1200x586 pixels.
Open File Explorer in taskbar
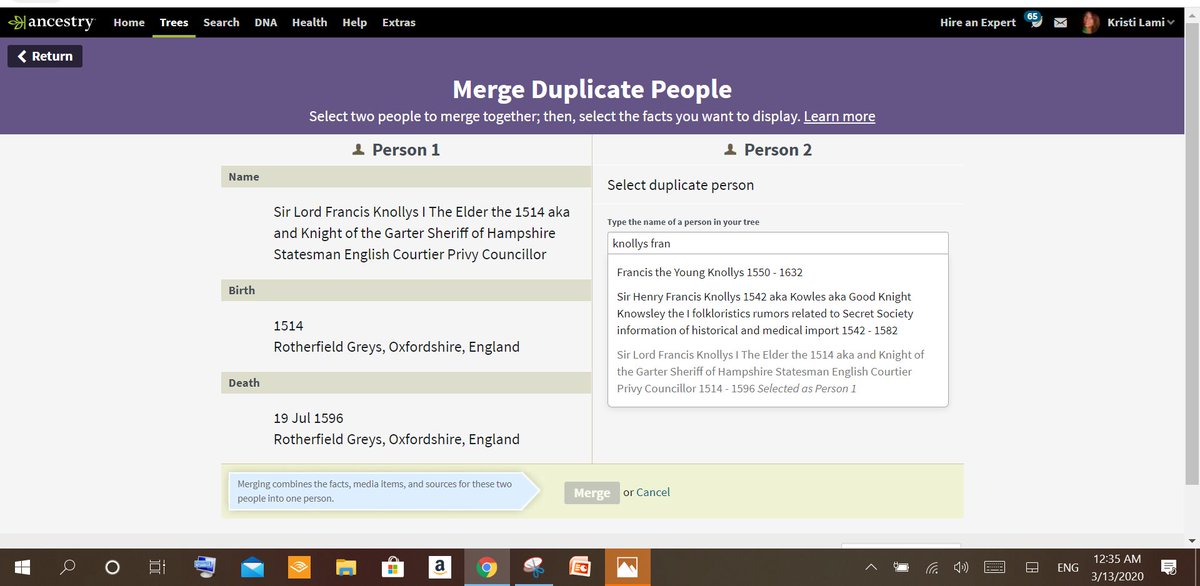[x=346, y=567]
